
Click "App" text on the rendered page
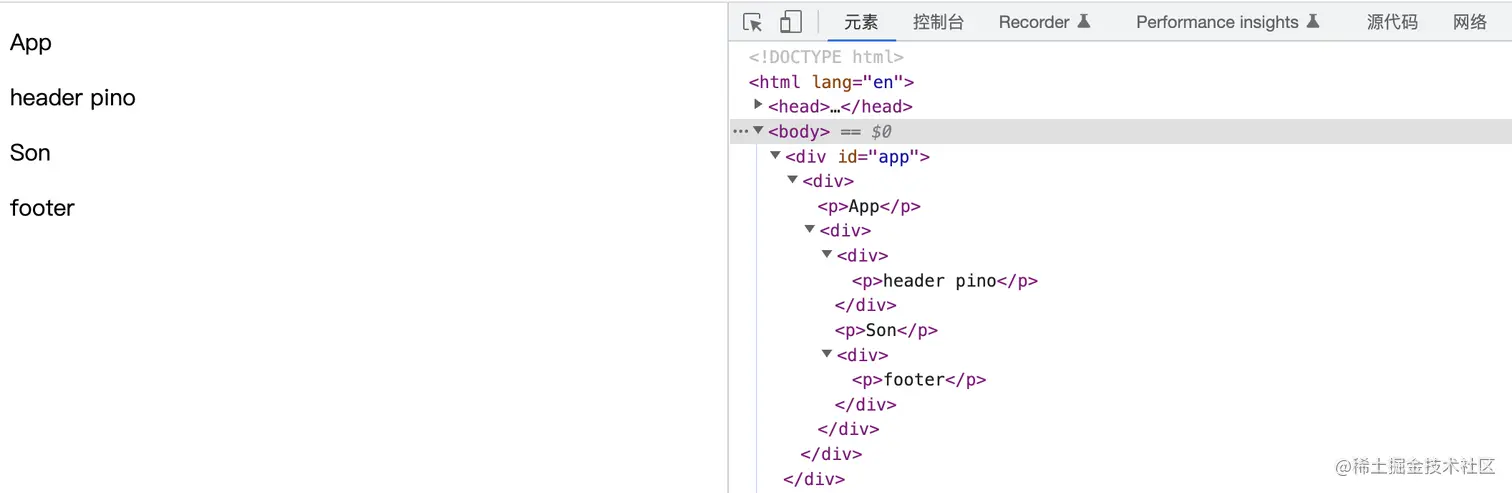tap(30, 43)
